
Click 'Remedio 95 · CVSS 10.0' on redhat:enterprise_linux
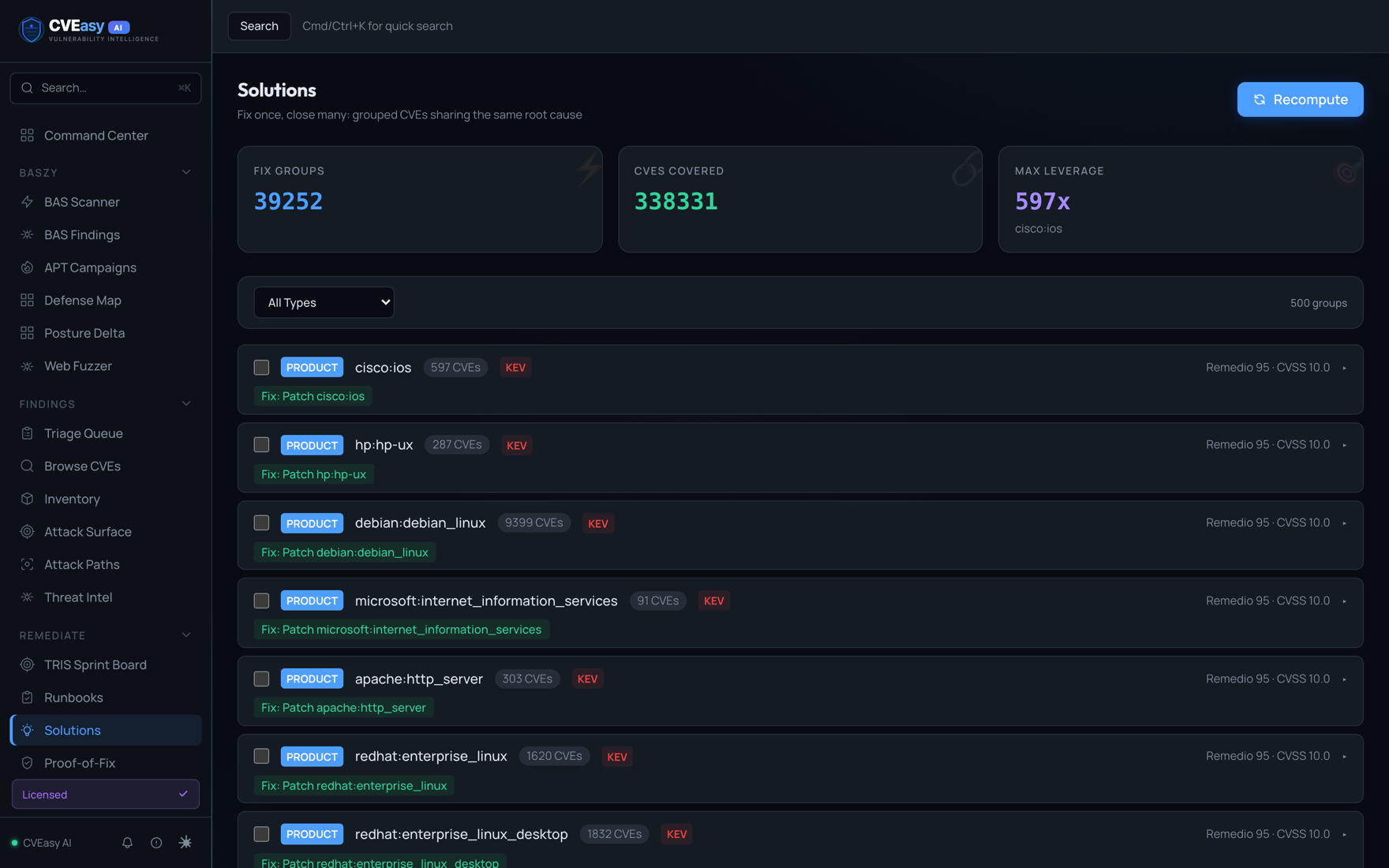(x=1267, y=756)
